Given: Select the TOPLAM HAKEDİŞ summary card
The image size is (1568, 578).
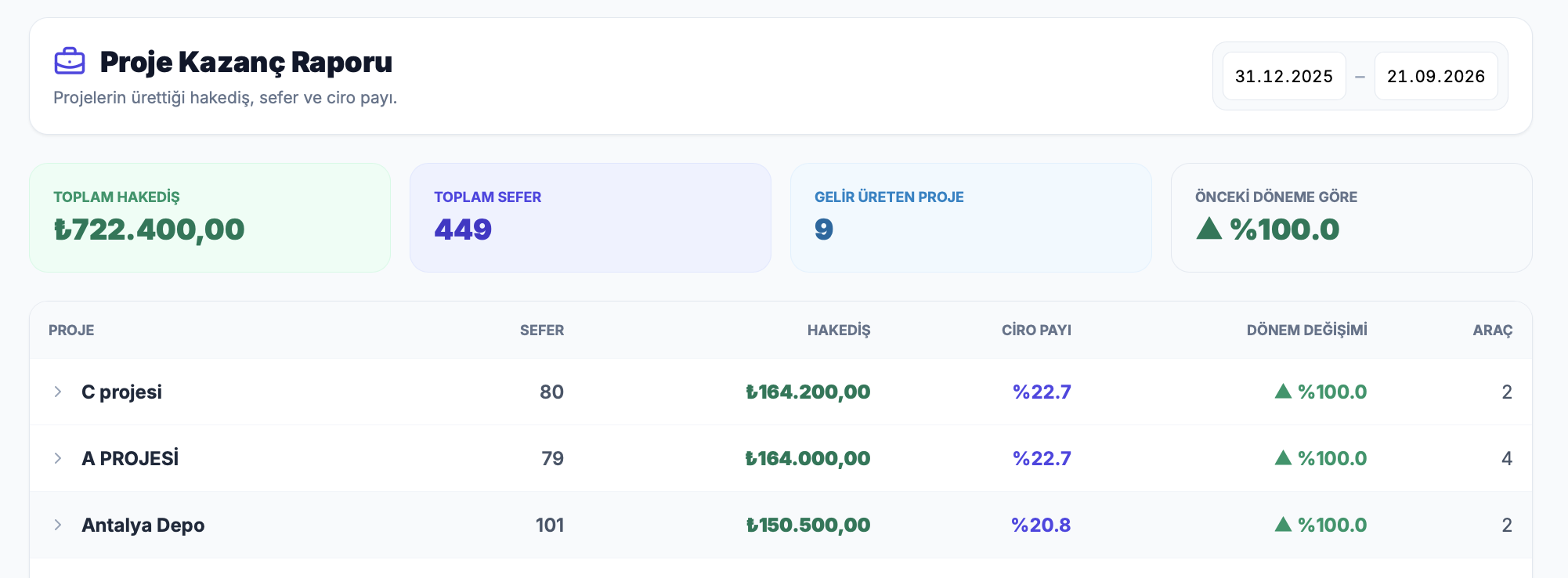Looking at the screenshot, I should [210, 218].
